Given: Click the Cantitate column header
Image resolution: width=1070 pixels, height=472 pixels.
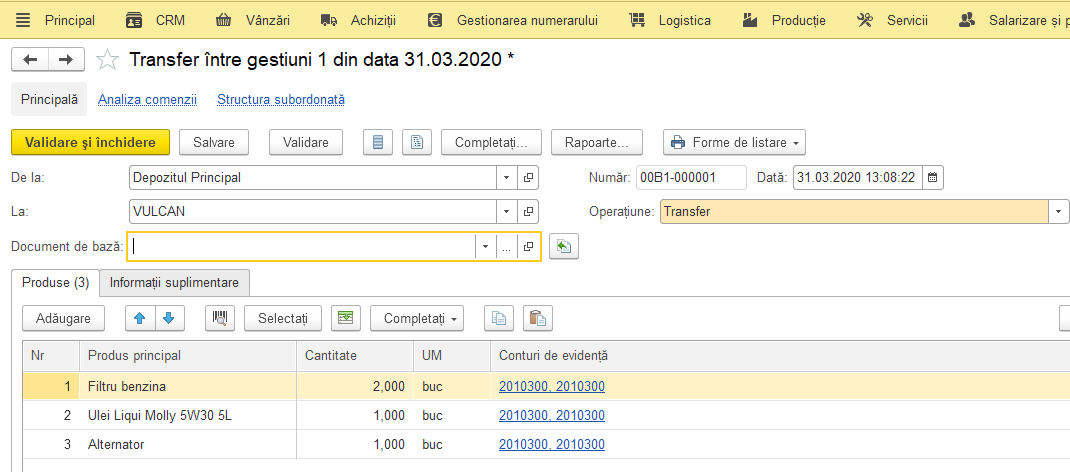Looking at the screenshot, I should pos(355,355).
